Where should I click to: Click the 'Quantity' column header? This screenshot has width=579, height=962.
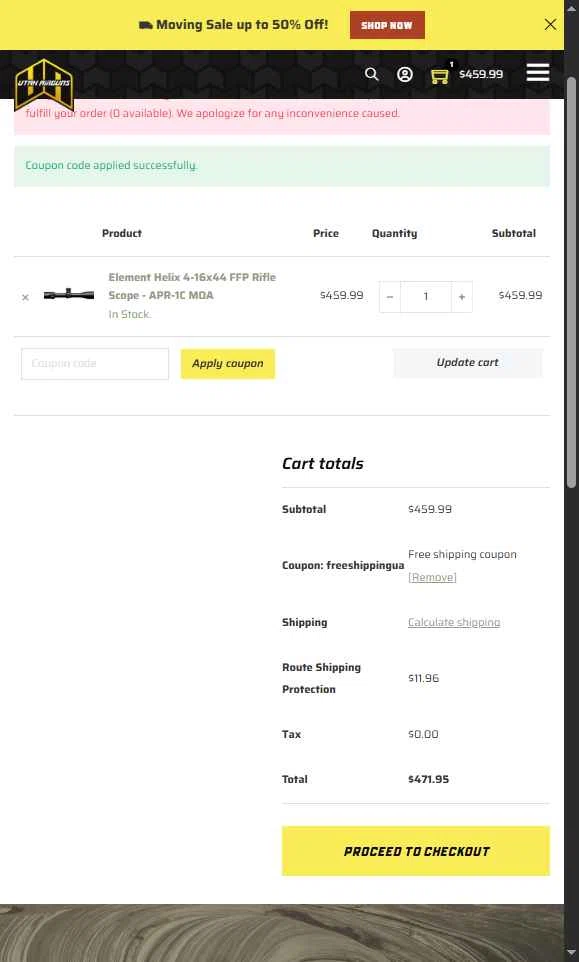394,233
